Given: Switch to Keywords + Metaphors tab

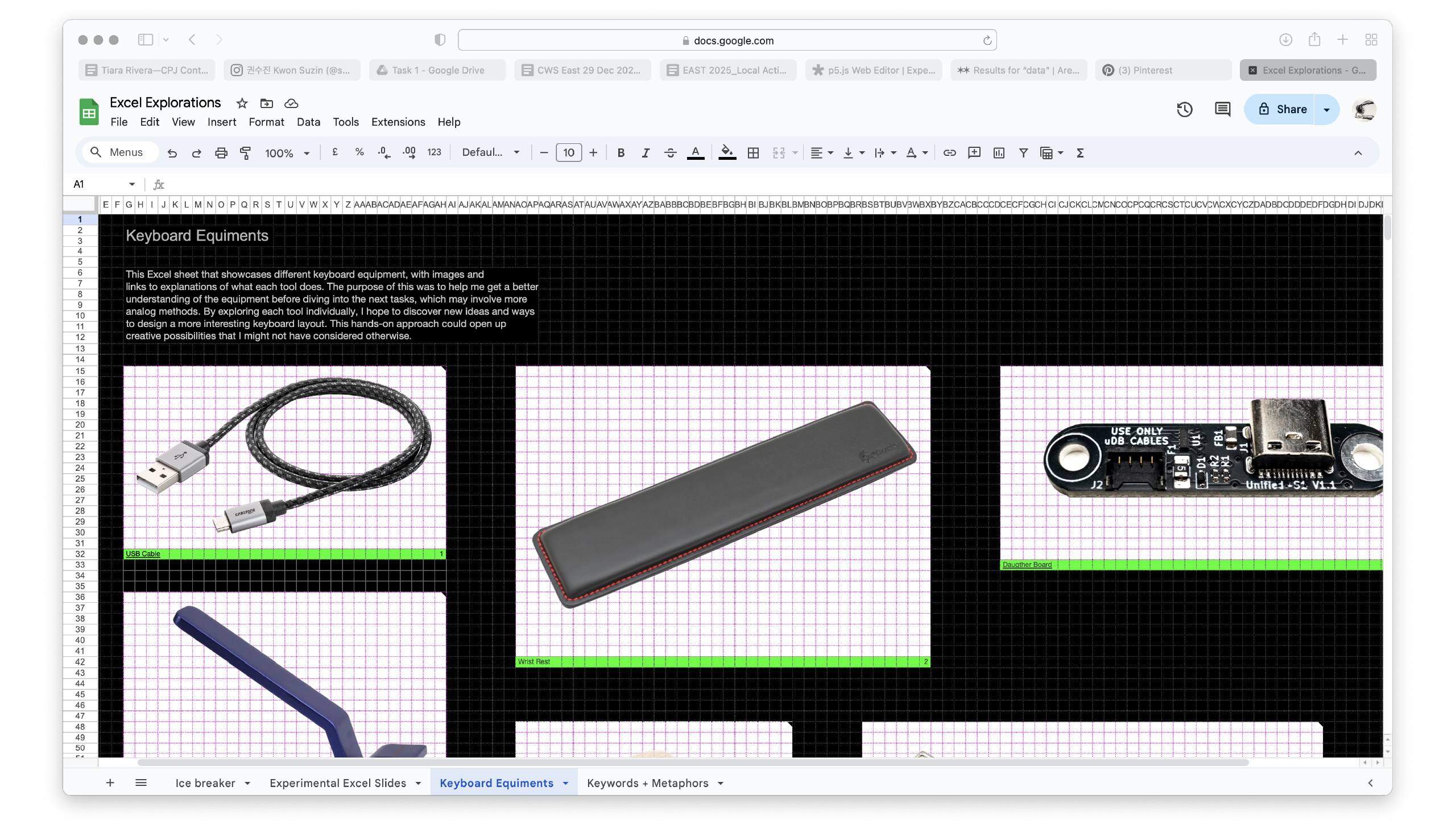Looking at the screenshot, I should 647,783.
